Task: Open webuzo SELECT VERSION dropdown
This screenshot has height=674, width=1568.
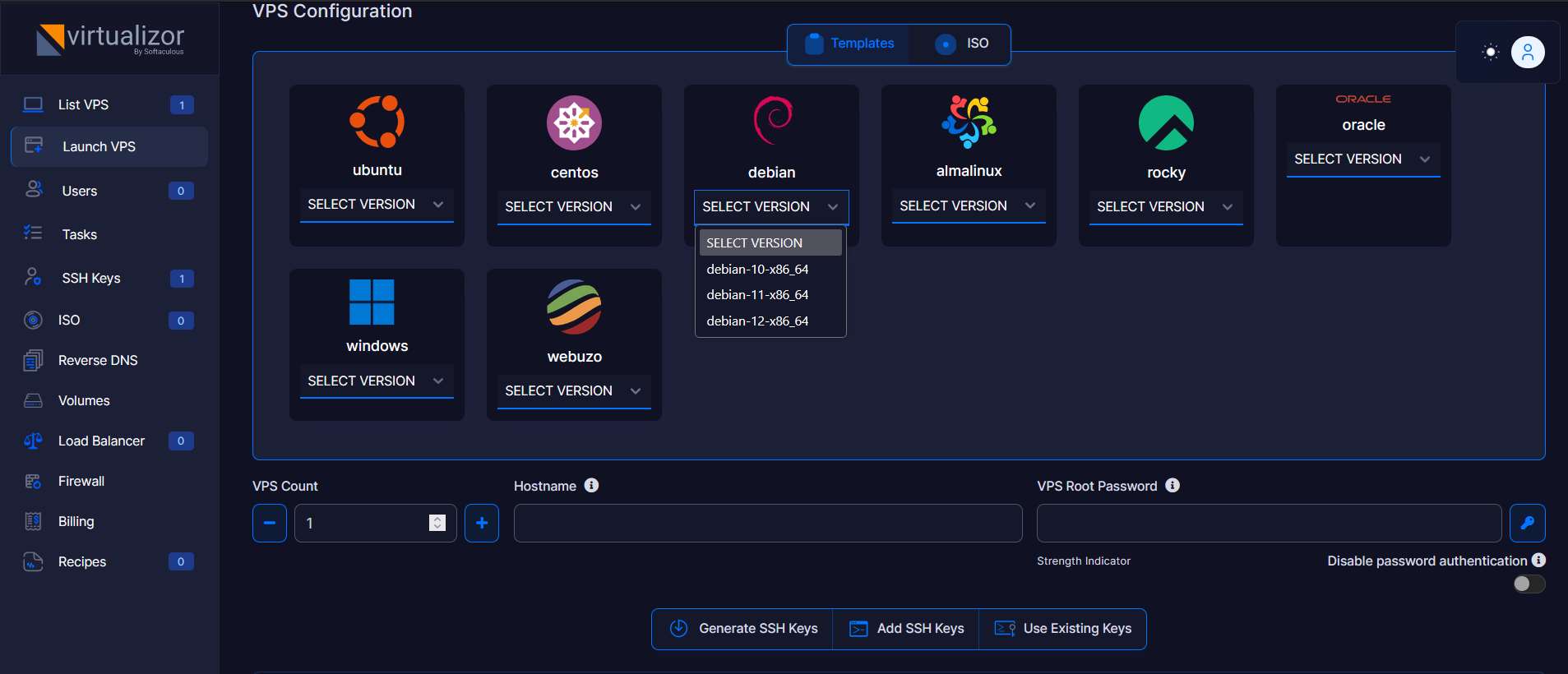Action: coord(574,390)
